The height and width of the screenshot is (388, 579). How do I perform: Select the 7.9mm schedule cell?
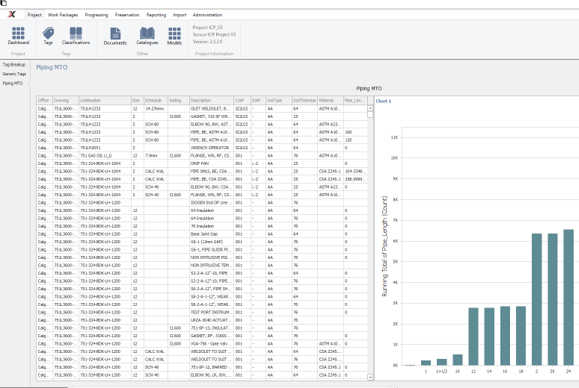coord(155,155)
